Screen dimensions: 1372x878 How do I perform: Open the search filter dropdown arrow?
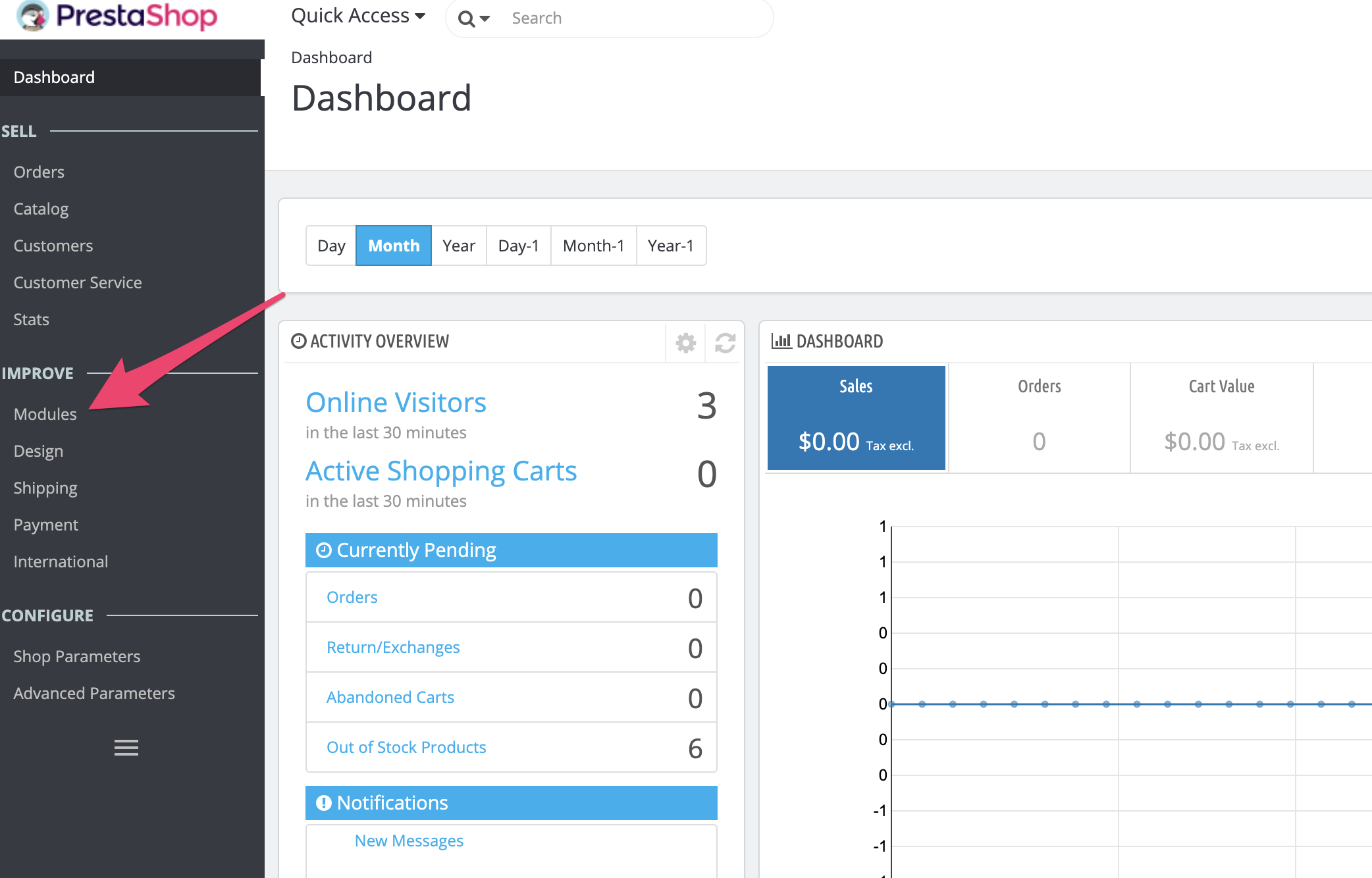(x=485, y=18)
